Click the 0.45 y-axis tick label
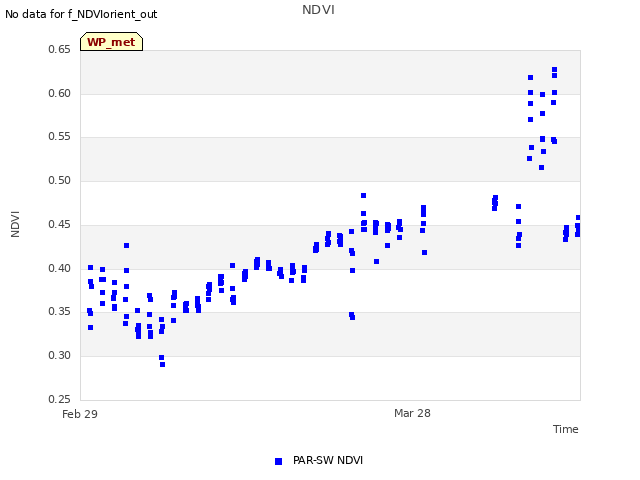This screenshot has height=480, width=640. point(59,224)
